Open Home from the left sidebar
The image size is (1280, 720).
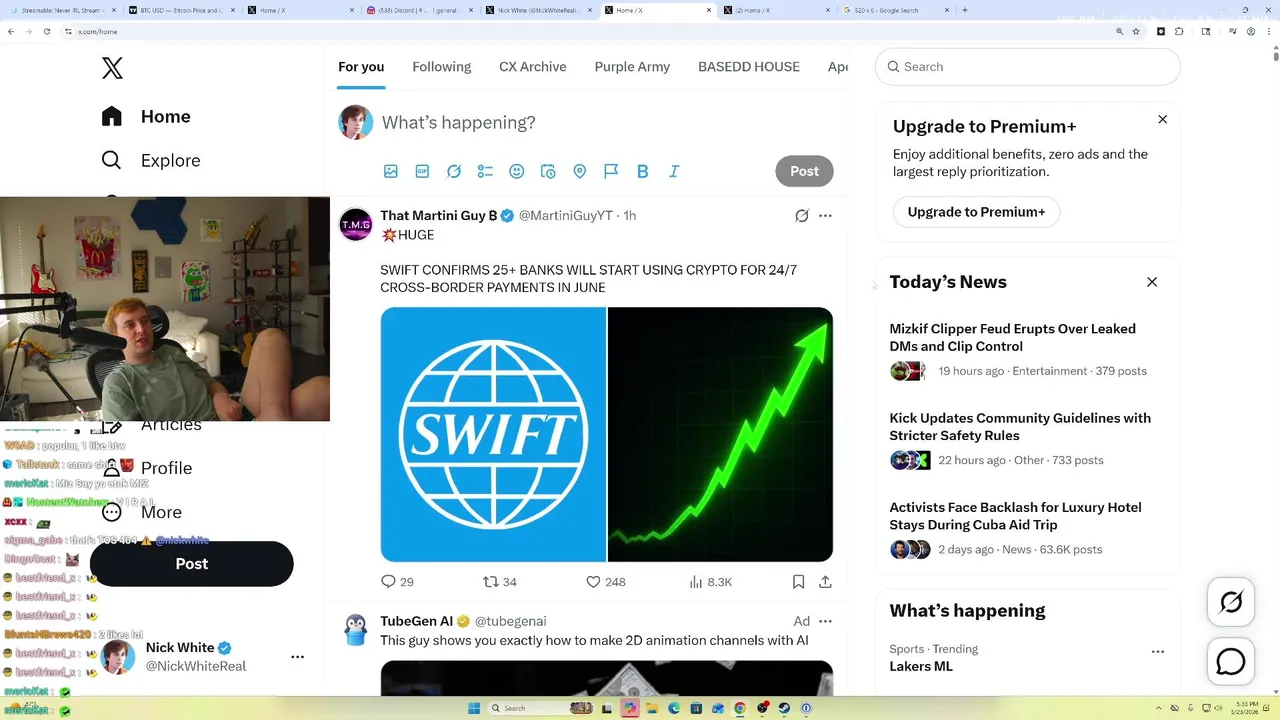coord(146,116)
